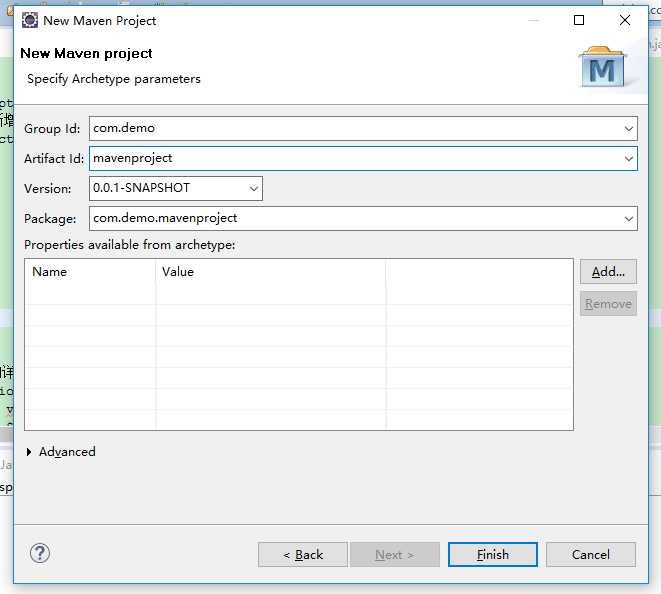
Task: Close the New Maven Project dialog
Action: coord(625,20)
